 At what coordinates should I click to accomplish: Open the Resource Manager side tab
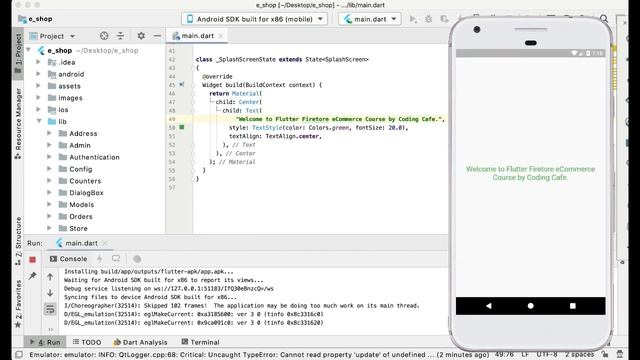(x=18, y=123)
